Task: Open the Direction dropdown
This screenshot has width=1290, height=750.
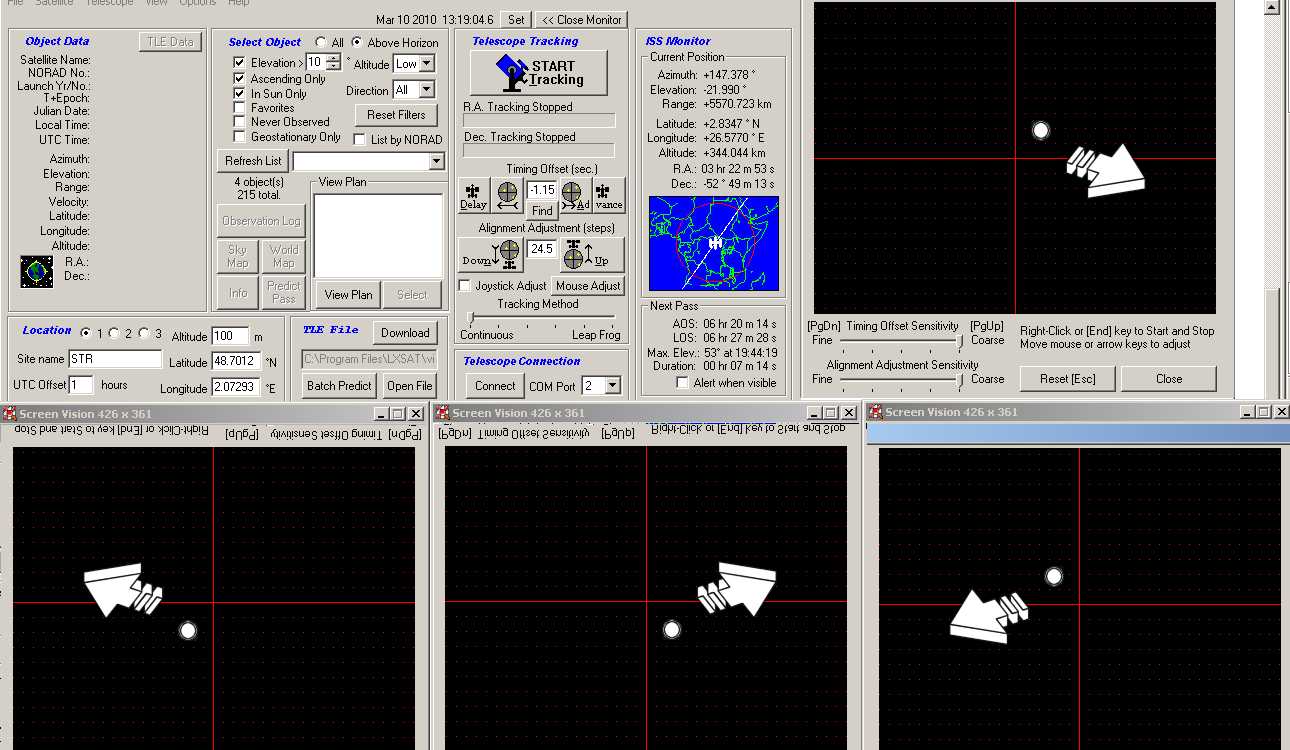Action: click(426, 90)
